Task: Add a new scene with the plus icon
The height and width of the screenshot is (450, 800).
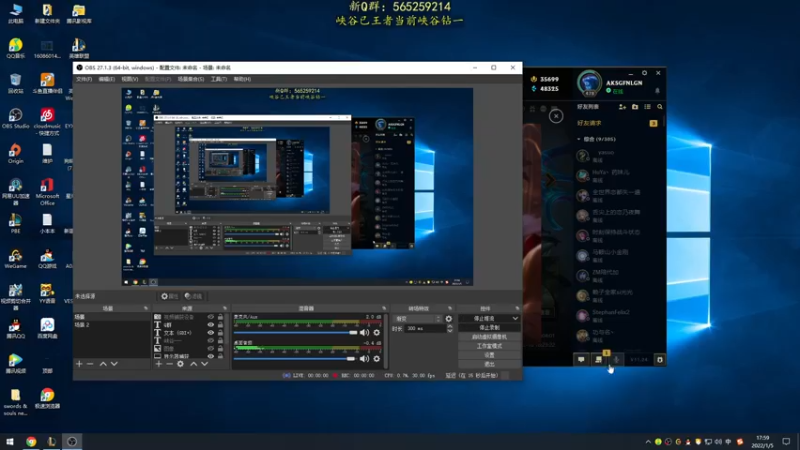Action: coord(79,364)
